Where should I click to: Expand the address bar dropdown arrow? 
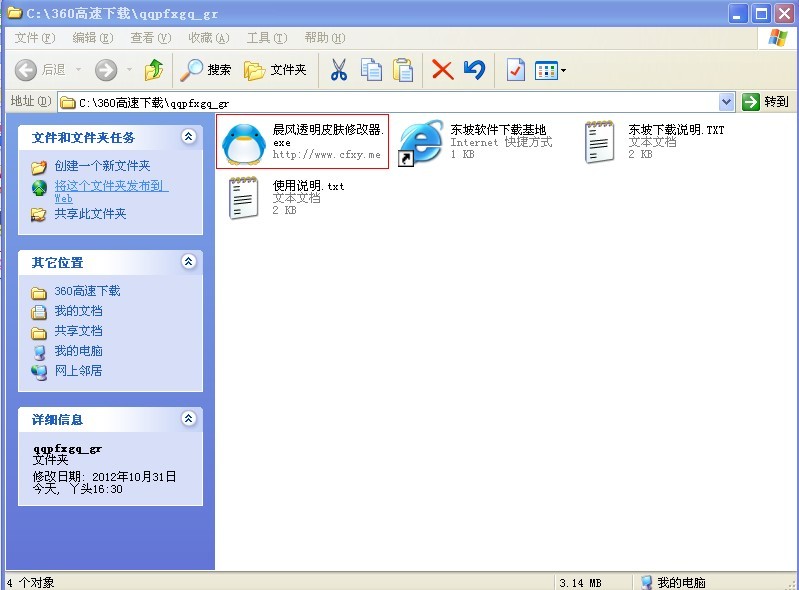[726, 102]
